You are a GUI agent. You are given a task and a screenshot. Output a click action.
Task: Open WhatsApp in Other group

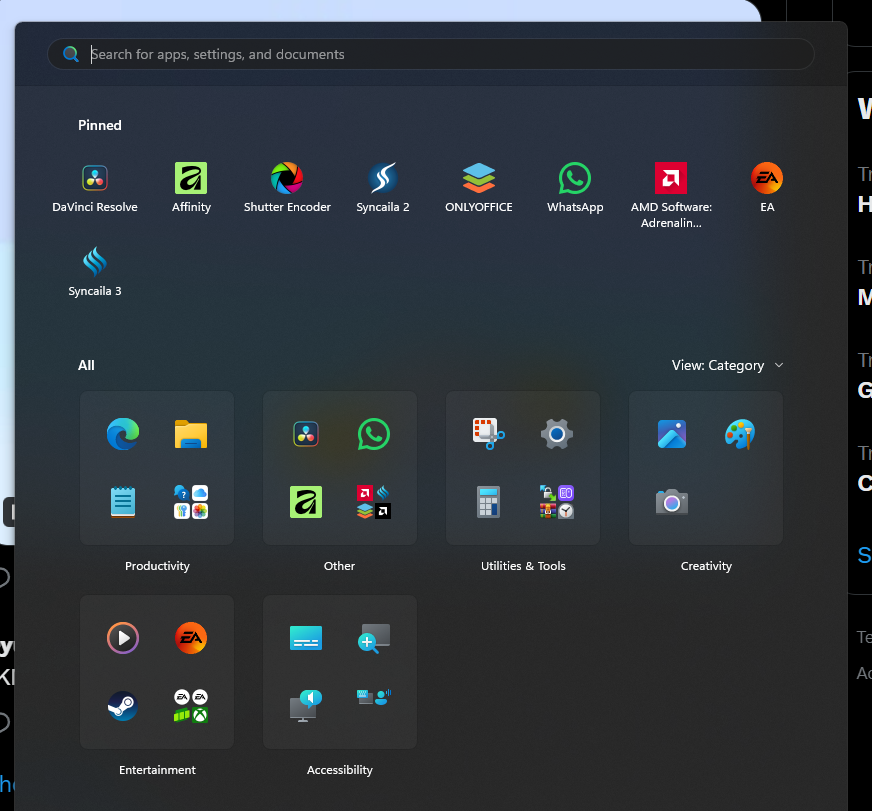click(374, 434)
